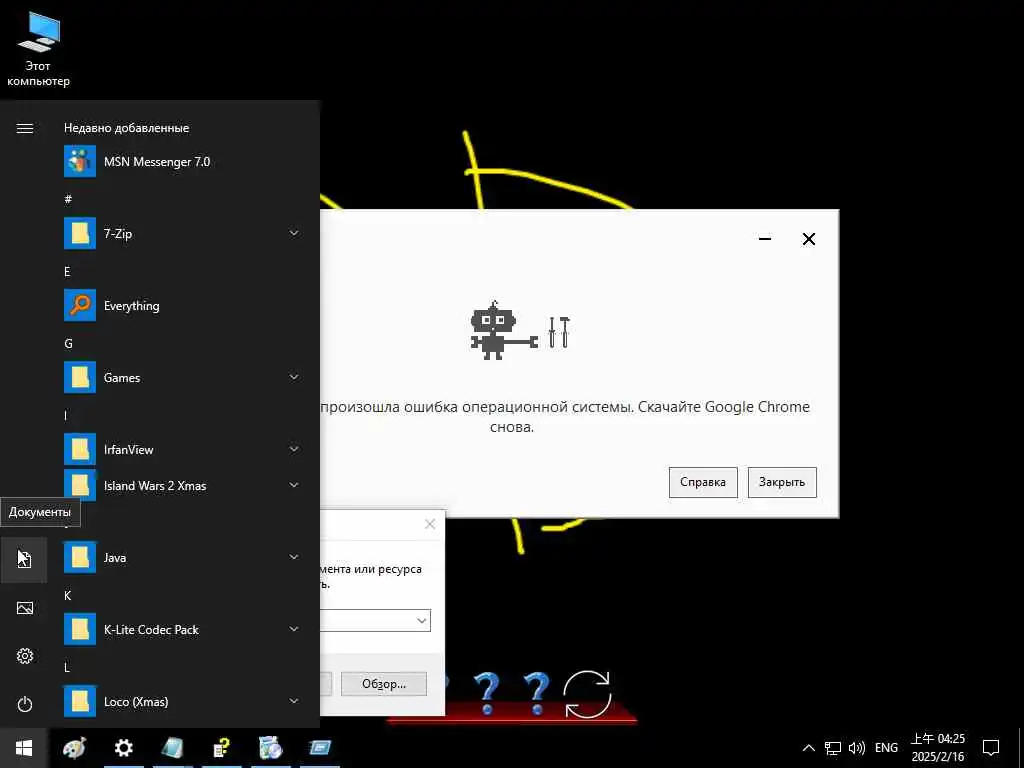
Task: Open the notification center icon
Action: click(991, 748)
